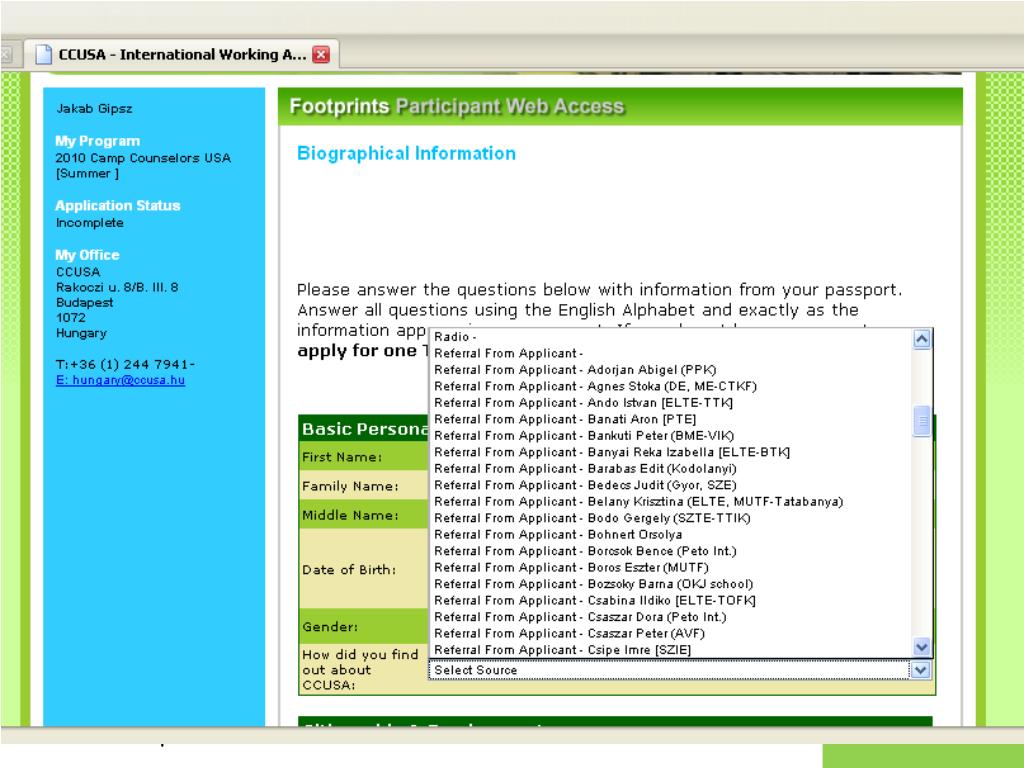Click the page icon on the CCUSA tab

point(43,54)
